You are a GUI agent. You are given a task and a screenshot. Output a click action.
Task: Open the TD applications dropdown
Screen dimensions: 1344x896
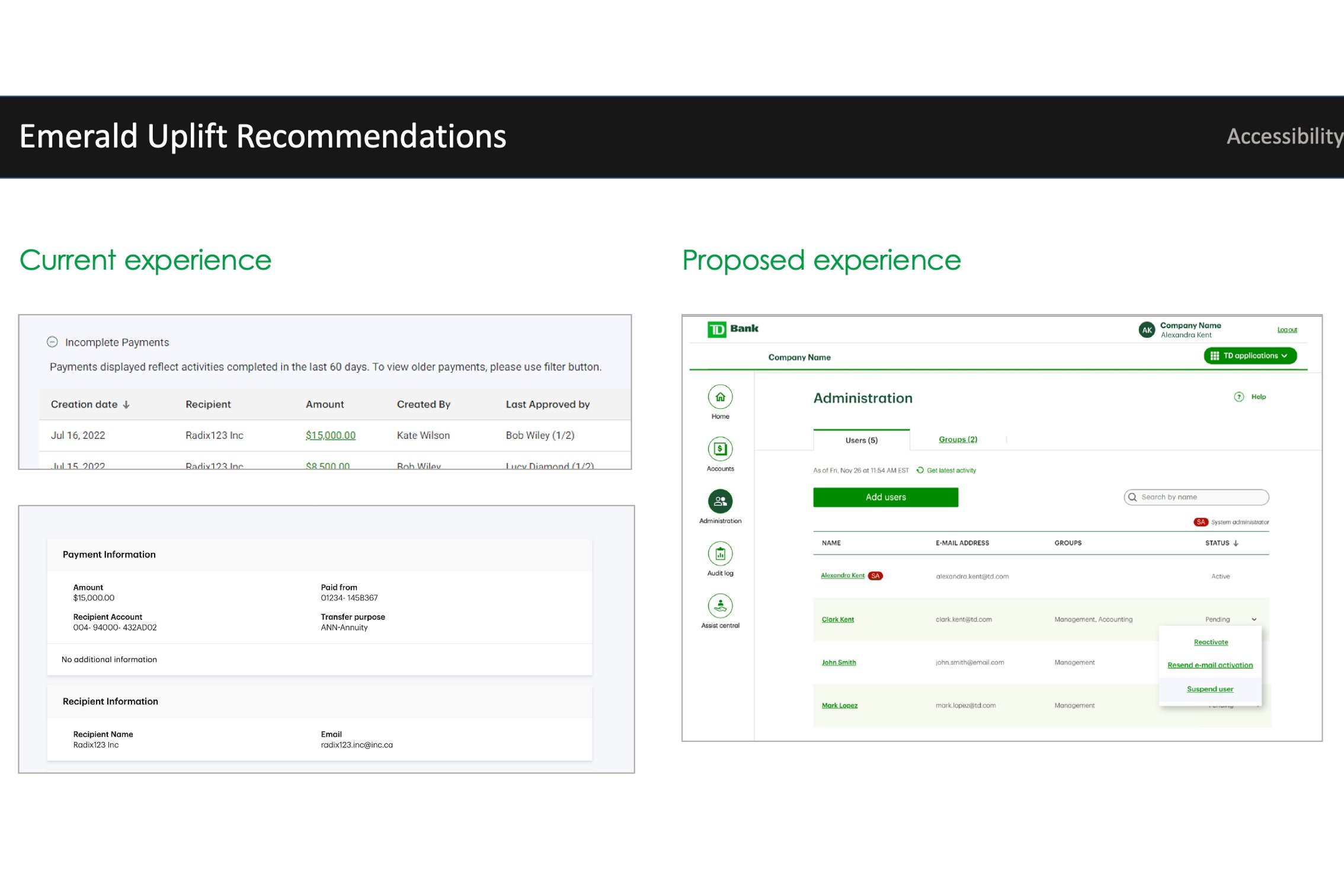click(1250, 356)
